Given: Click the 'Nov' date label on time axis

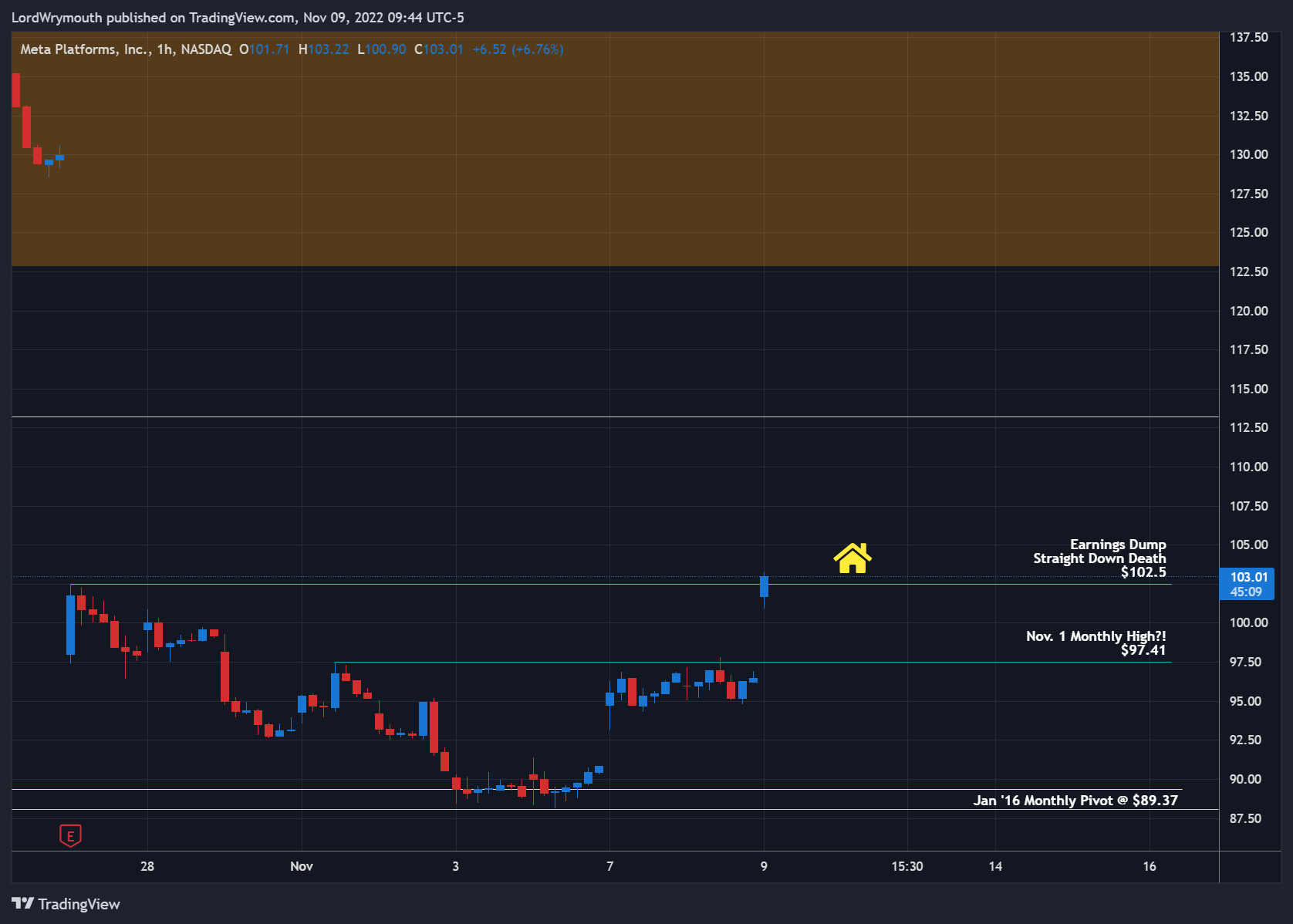Looking at the screenshot, I should click(x=302, y=866).
